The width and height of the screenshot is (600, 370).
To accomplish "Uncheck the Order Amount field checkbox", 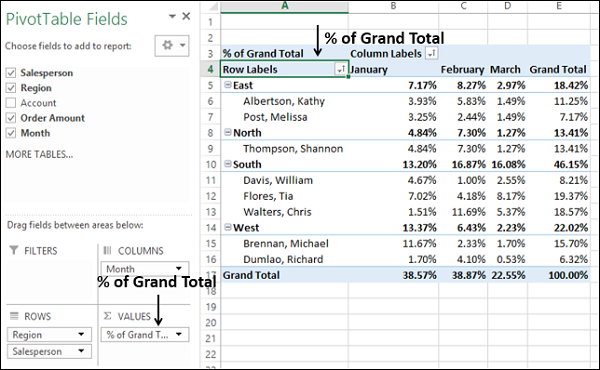I will pyautogui.click(x=11, y=118).
